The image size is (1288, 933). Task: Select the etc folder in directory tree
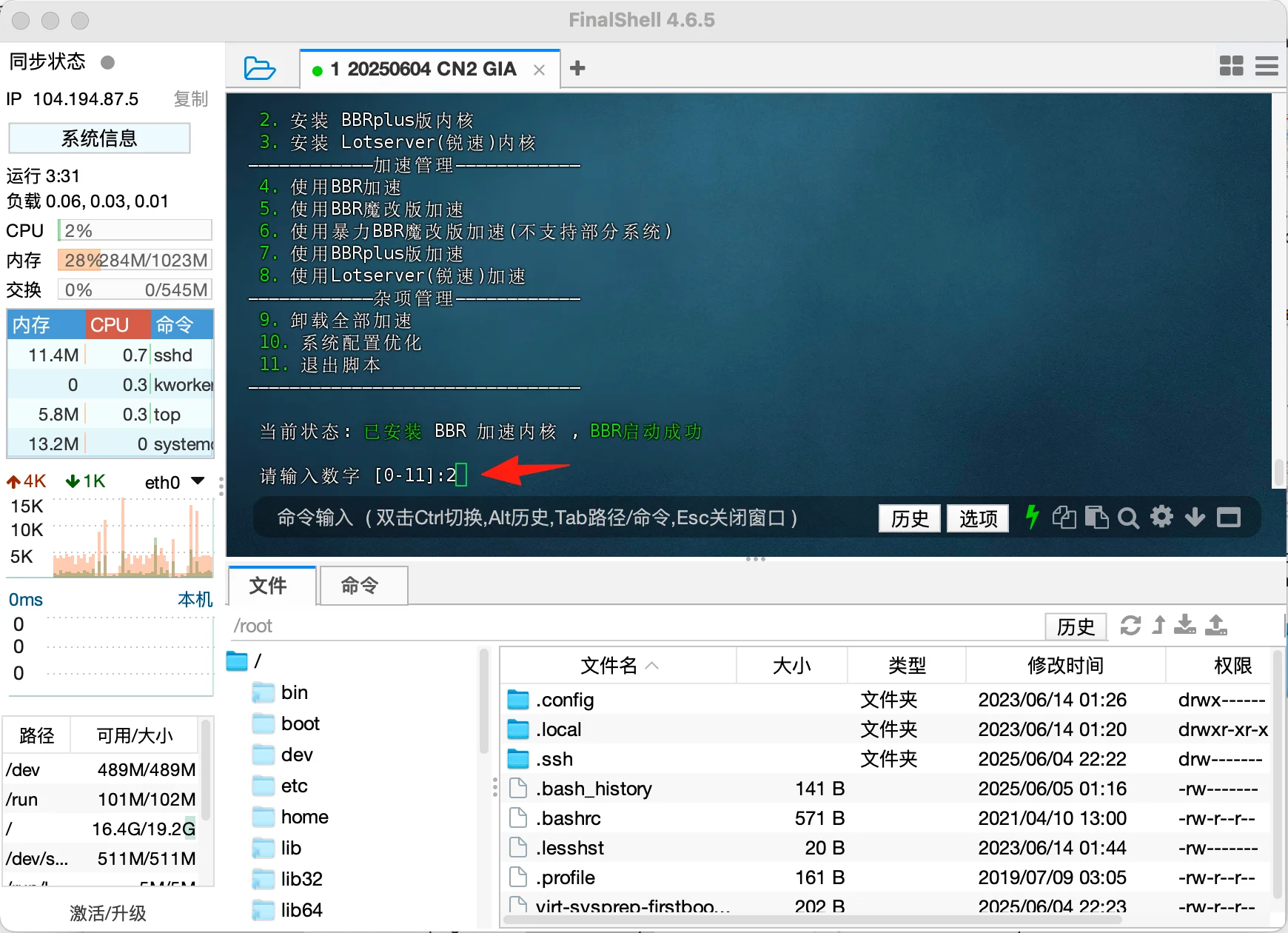point(294,786)
